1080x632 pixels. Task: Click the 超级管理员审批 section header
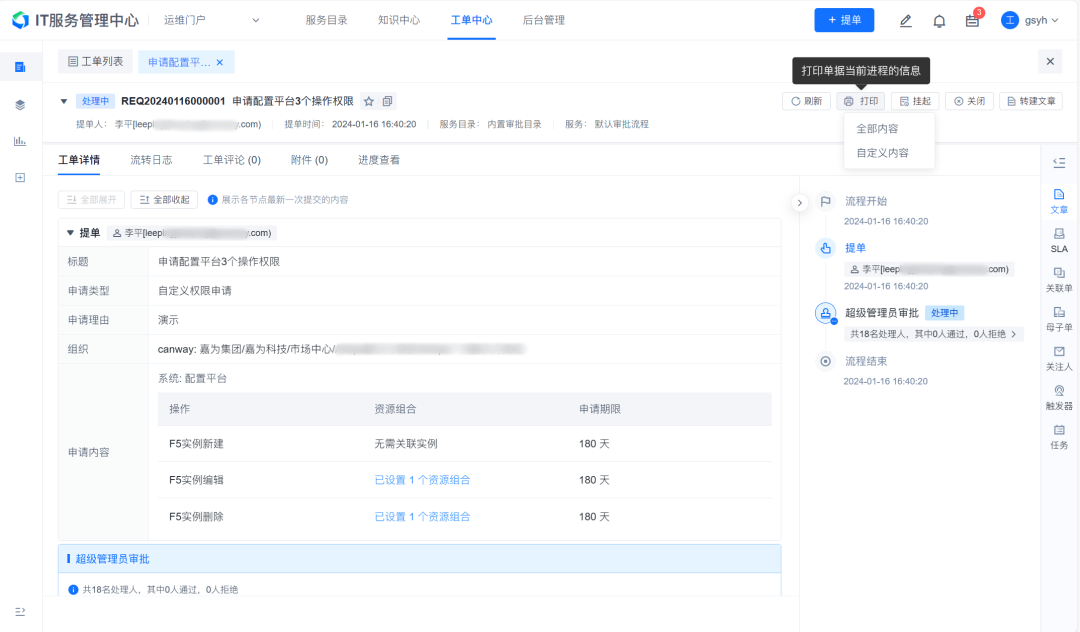419,559
